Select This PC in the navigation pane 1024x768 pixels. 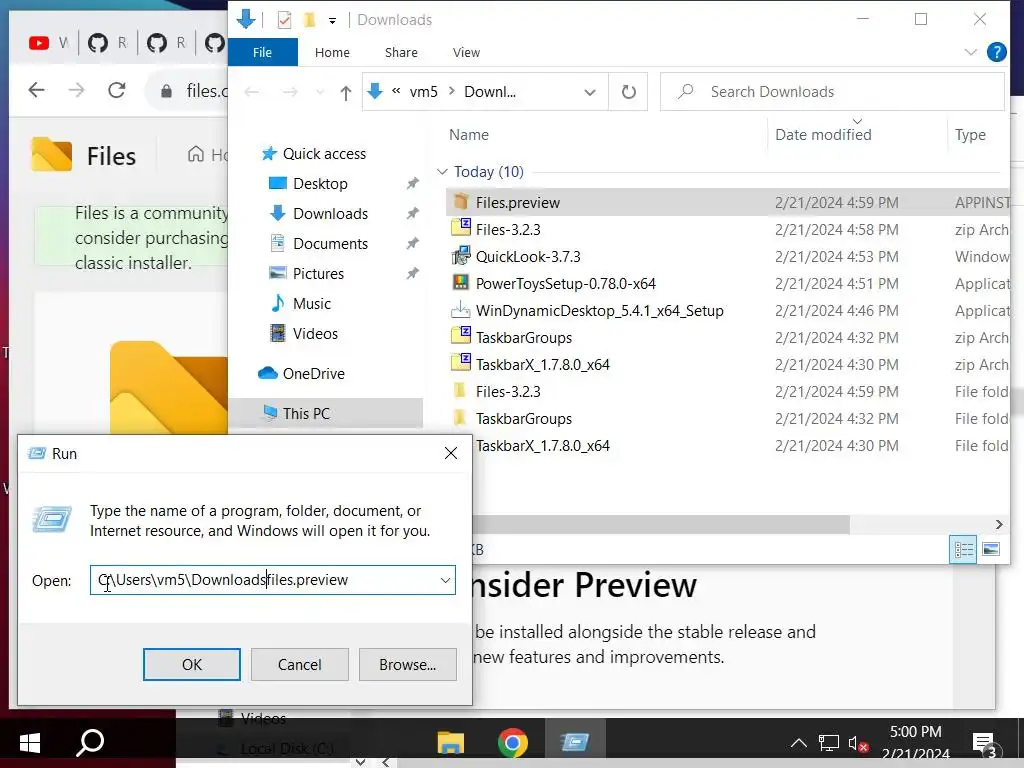[306, 413]
